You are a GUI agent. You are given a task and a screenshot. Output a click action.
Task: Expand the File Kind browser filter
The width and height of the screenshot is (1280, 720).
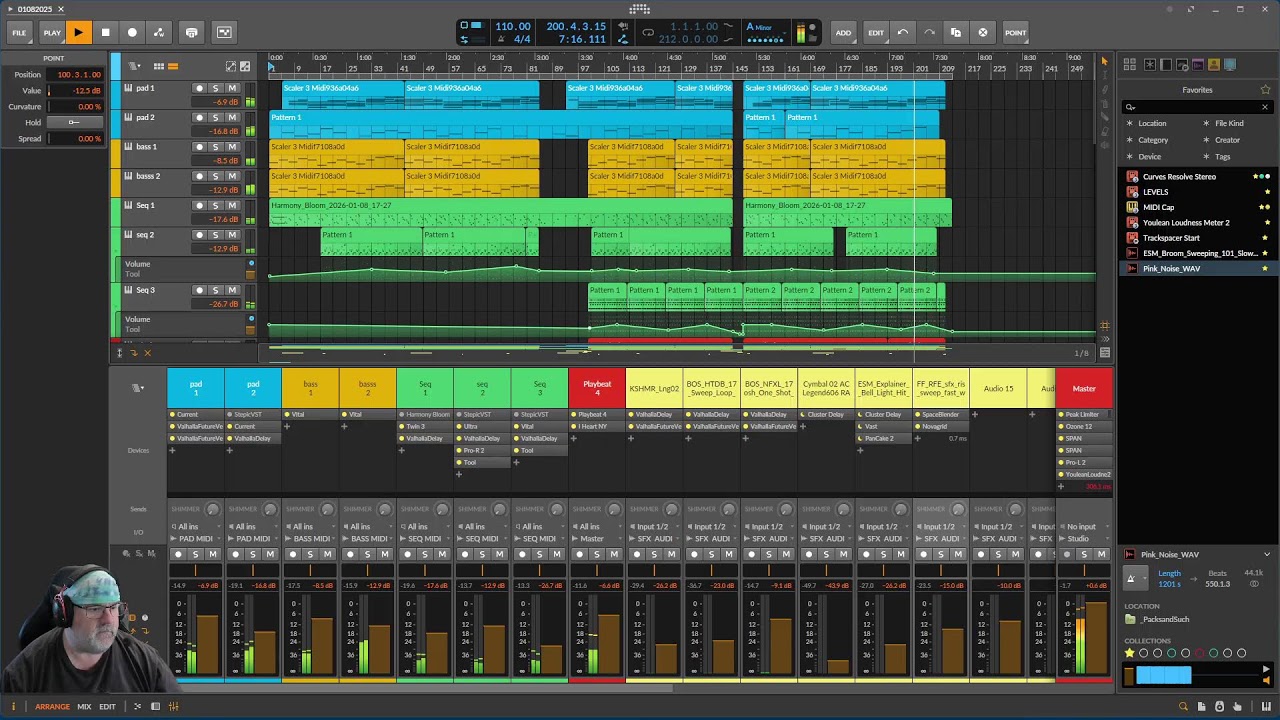pos(1228,123)
